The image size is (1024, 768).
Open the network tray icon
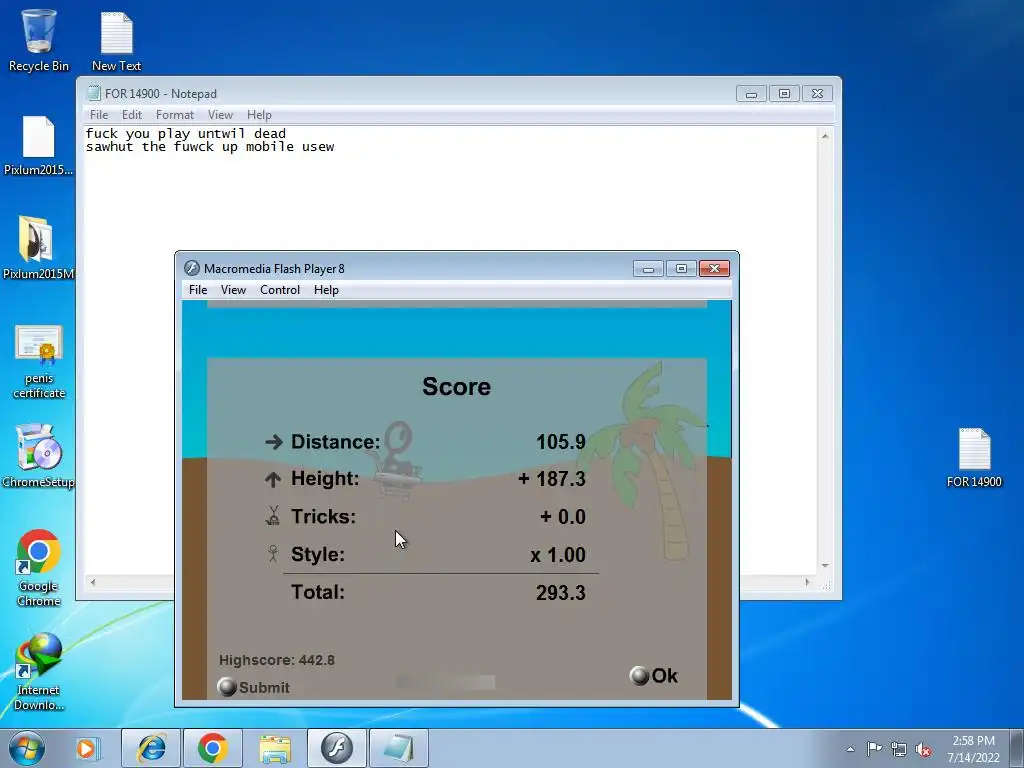899,749
